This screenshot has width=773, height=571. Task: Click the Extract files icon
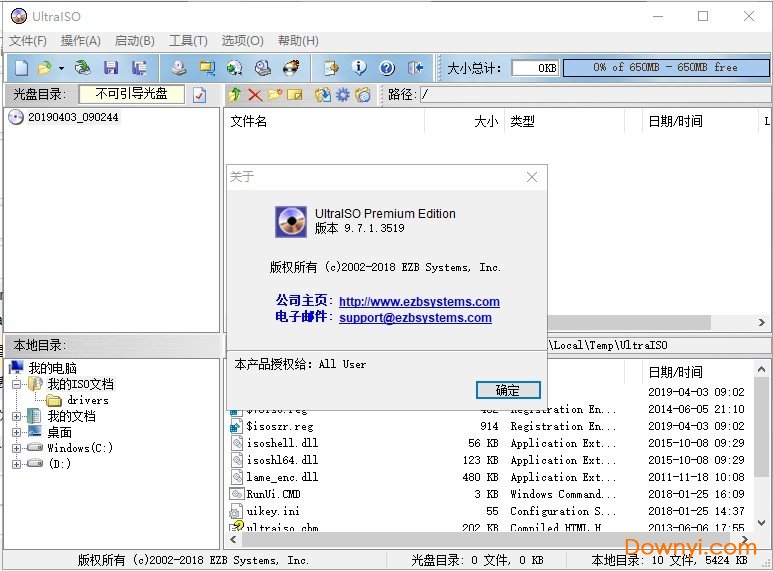pos(323,94)
